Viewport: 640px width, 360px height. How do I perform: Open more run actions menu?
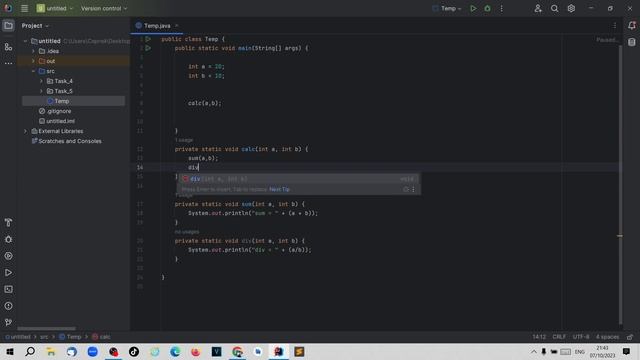point(502,8)
